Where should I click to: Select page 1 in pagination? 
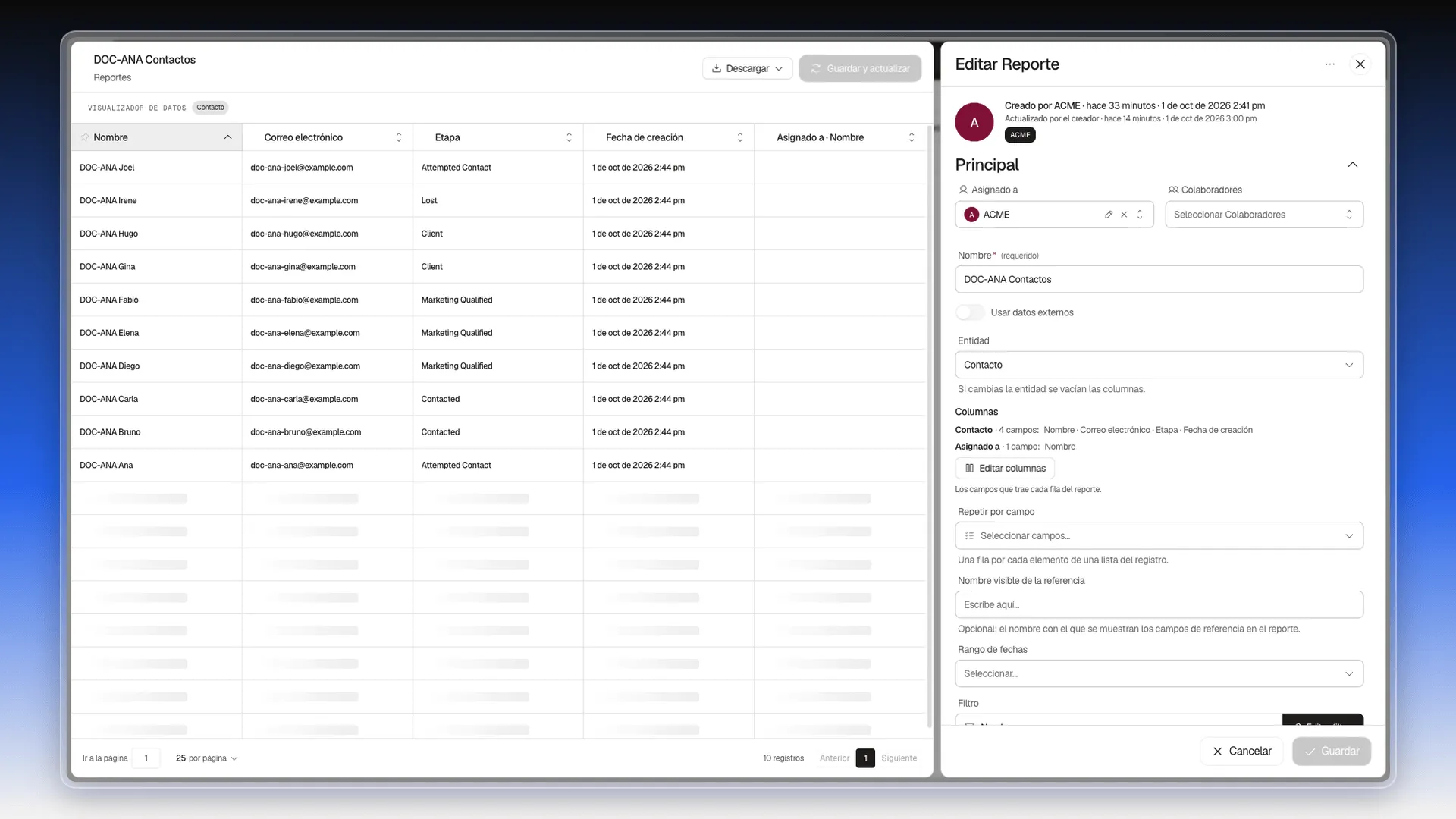click(x=865, y=758)
